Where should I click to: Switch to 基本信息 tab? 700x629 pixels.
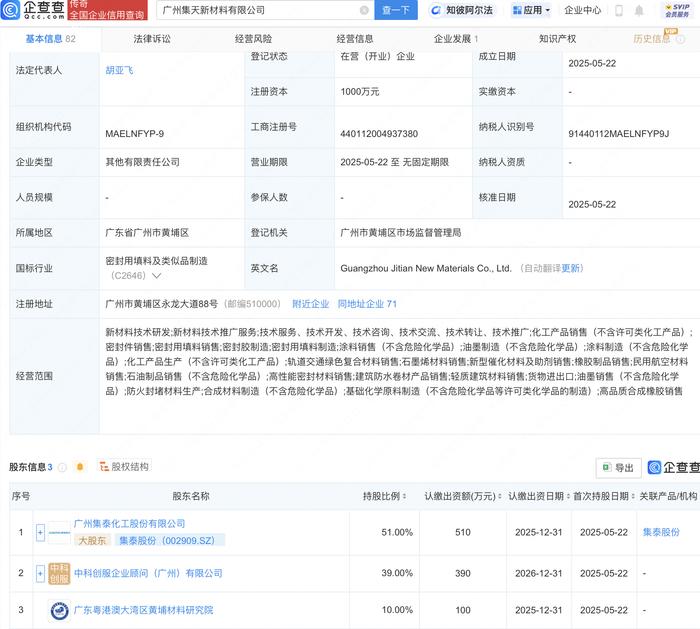pos(50,39)
